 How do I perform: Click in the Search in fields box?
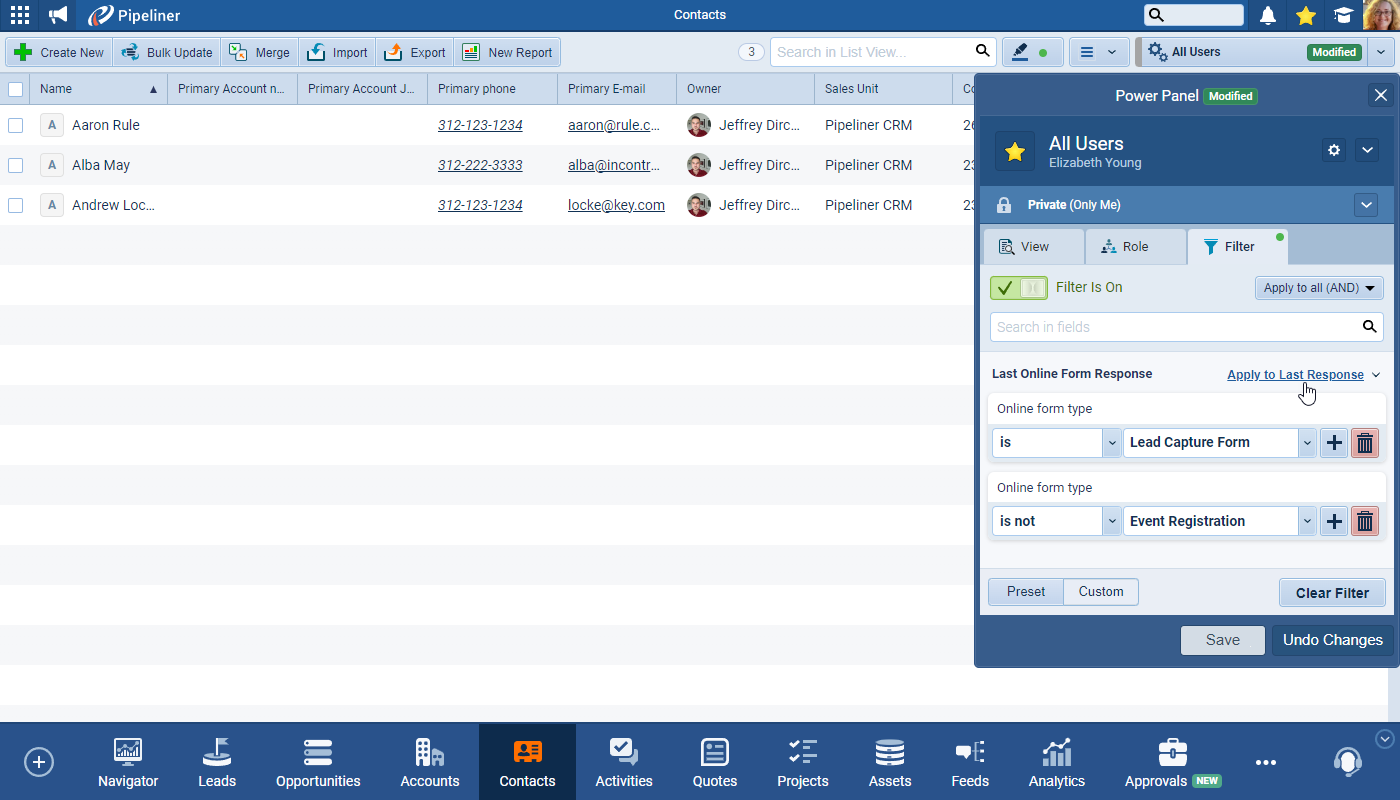click(x=1175, y=327)
